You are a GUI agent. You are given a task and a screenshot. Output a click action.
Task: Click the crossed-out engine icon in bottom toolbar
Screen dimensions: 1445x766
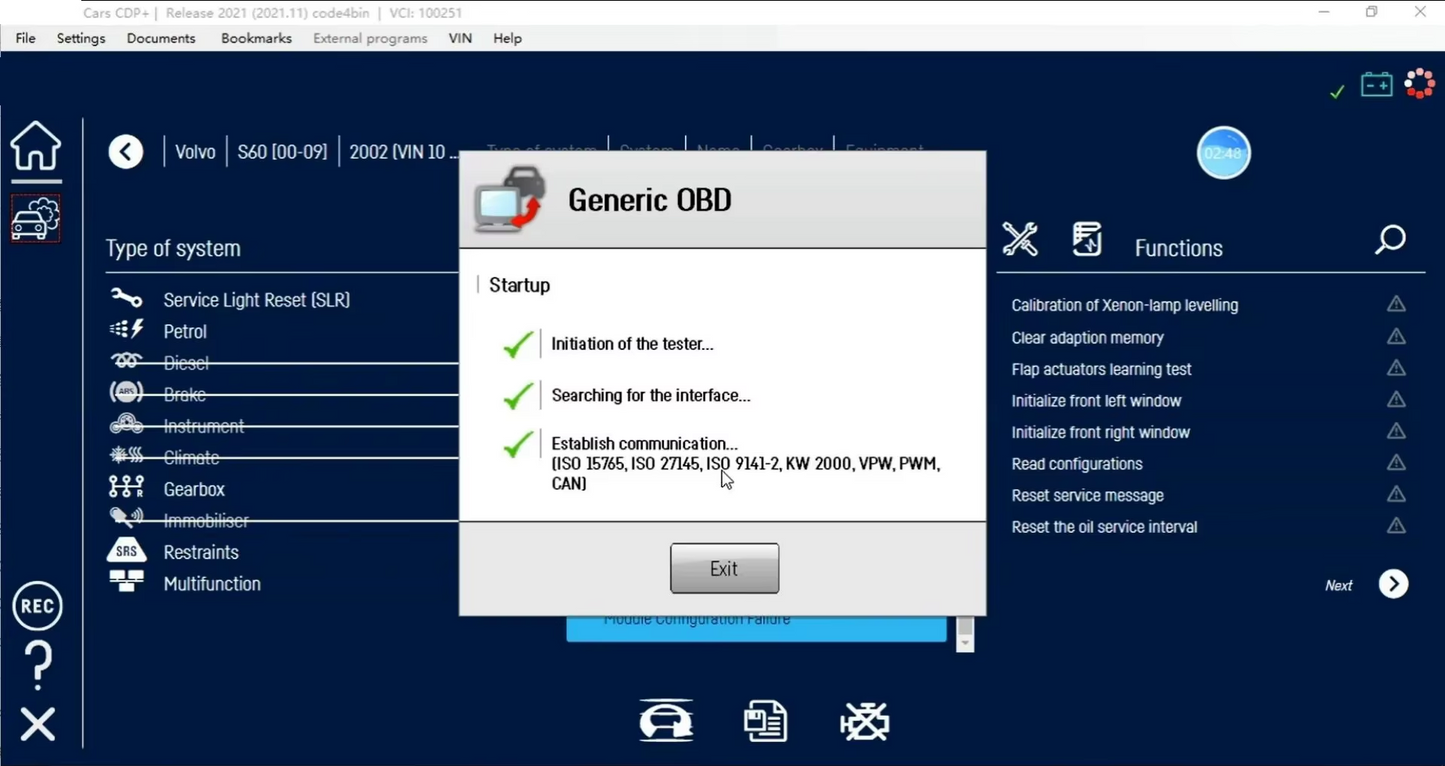tap(865, 721)
